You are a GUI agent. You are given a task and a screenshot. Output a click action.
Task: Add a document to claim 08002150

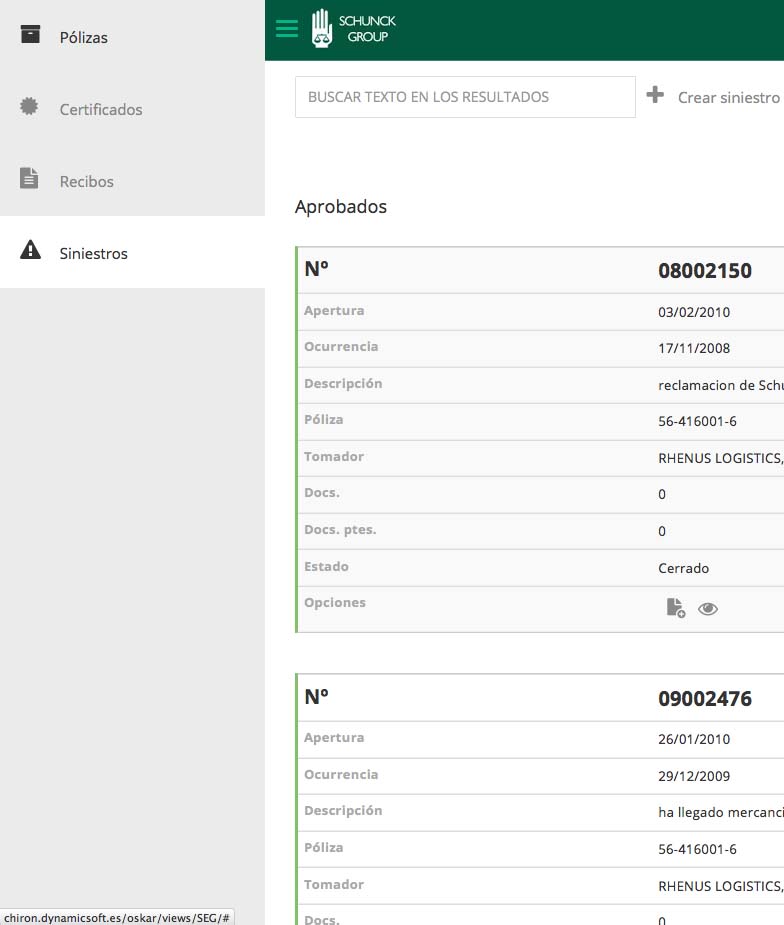click(x=676, y=608)
